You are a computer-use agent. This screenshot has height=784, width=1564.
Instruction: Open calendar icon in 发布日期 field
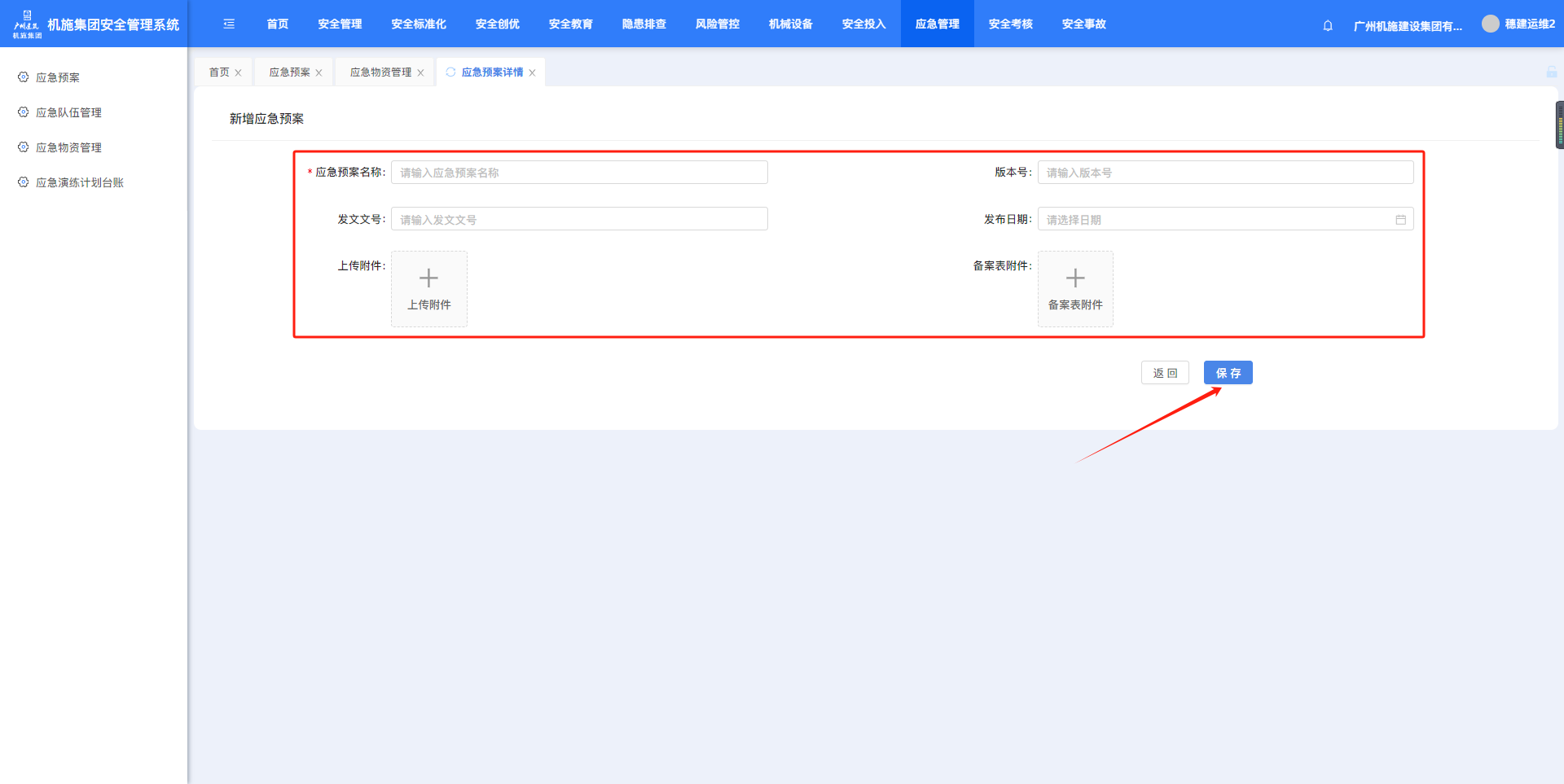(1400, 220)
